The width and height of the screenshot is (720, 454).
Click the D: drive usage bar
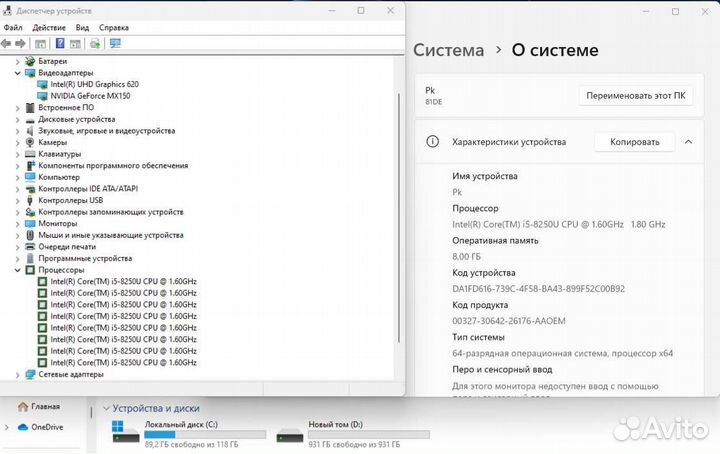369,434
